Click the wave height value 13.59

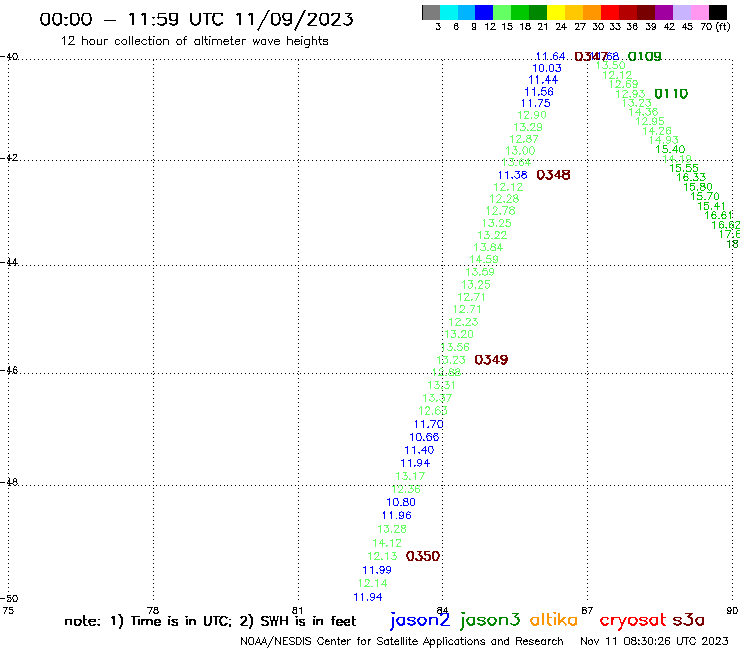480,272
